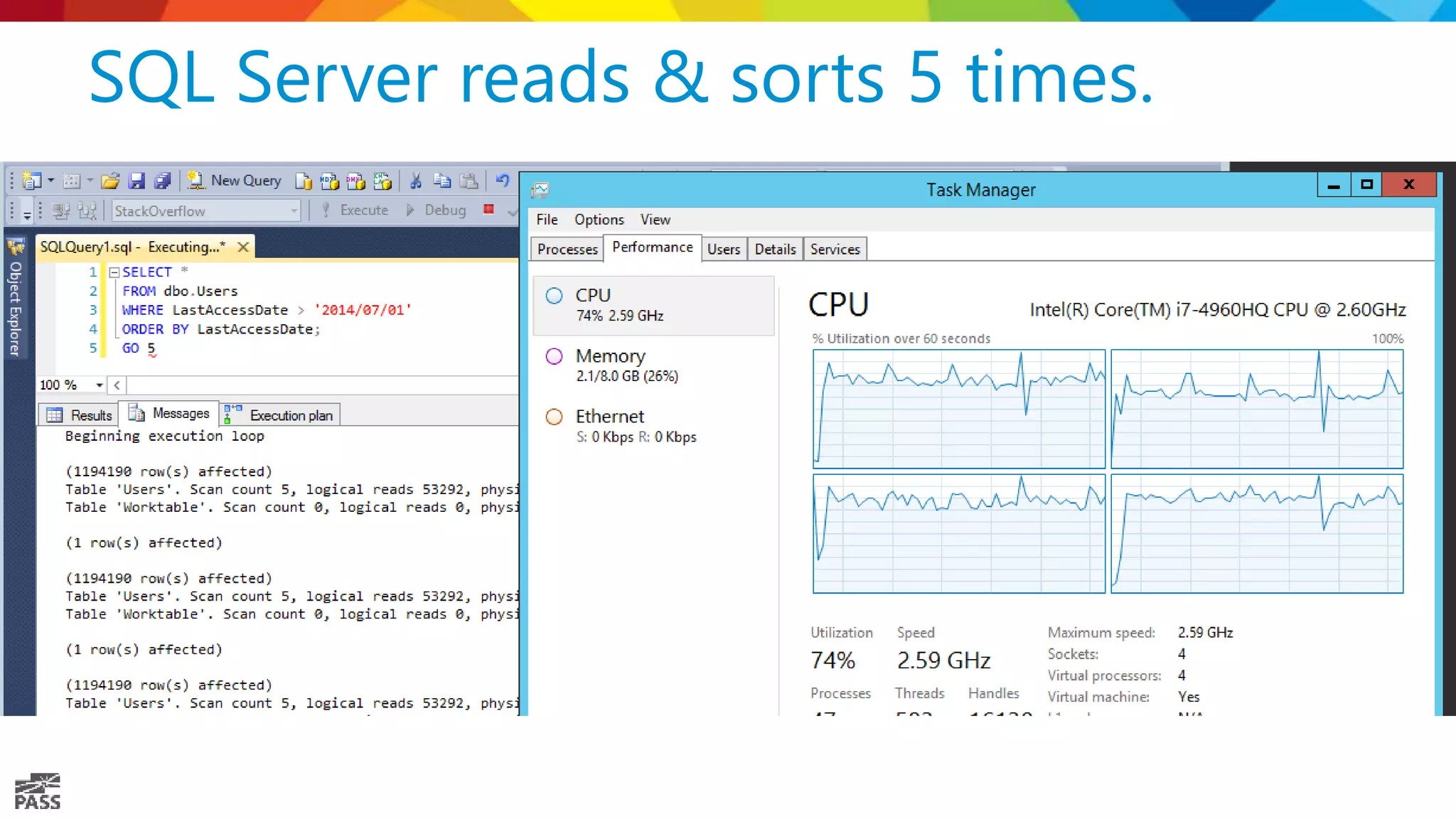Click the MDX query icon
This screenshot has width=1456, height=819.
tap(329, 181)
